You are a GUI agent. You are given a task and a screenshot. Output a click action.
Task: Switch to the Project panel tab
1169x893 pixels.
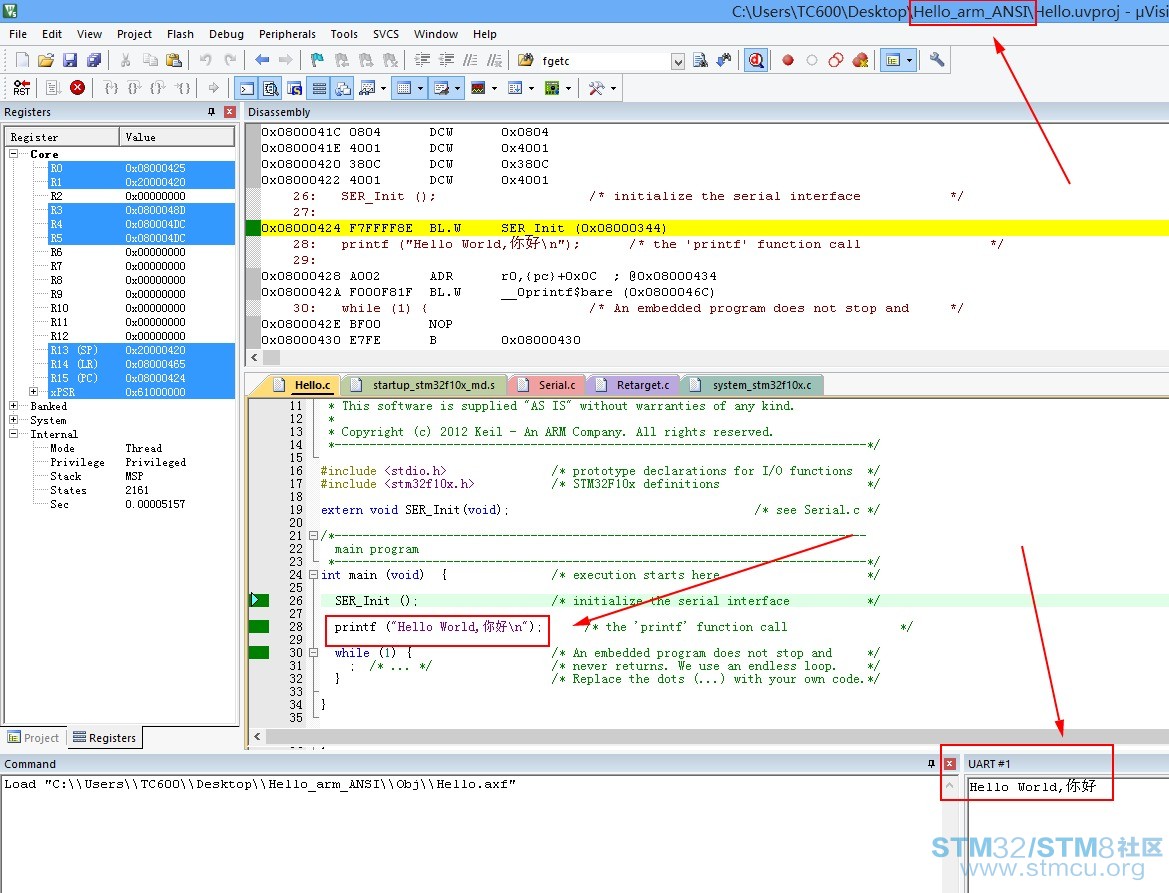tap(34, 738)
